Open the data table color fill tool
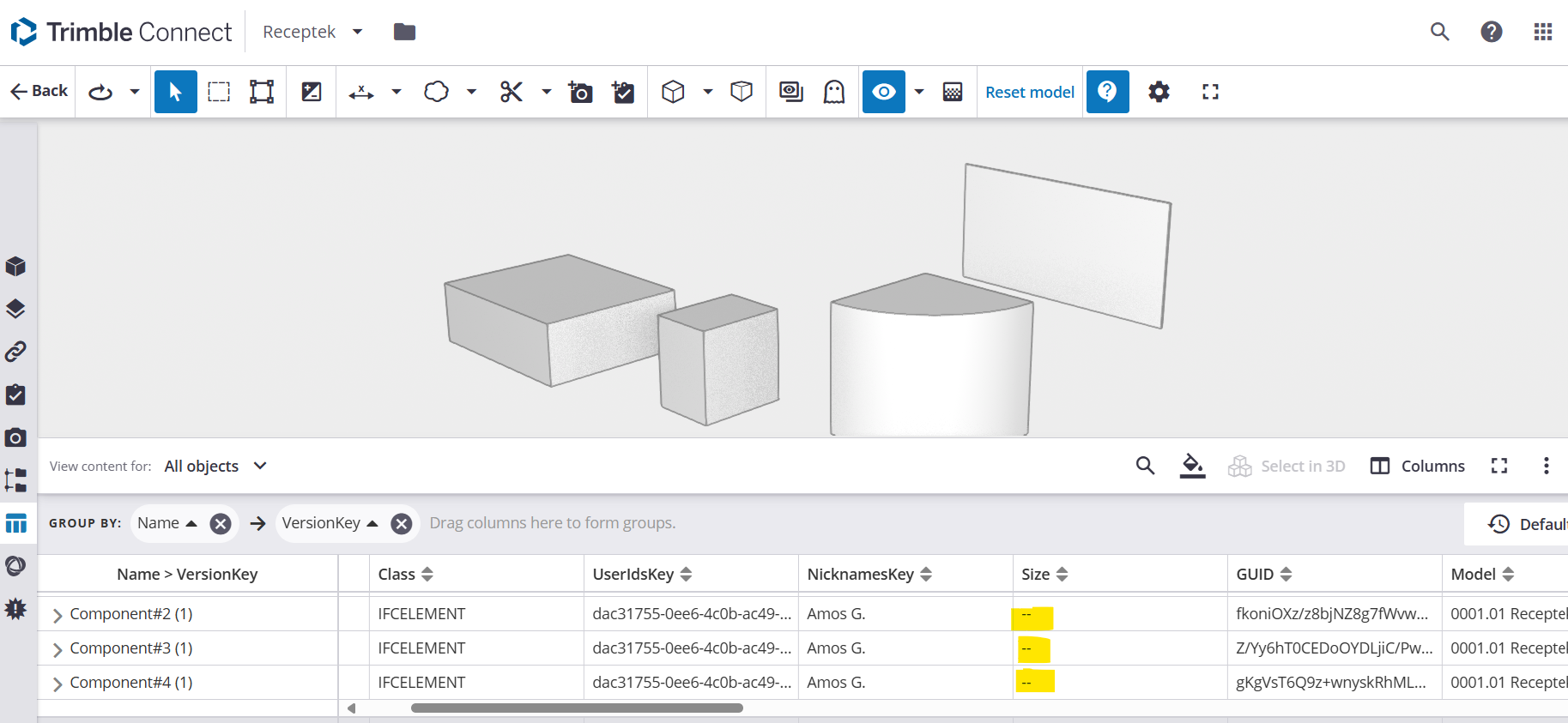The image size is (1568, 723). click(1192, 466)
